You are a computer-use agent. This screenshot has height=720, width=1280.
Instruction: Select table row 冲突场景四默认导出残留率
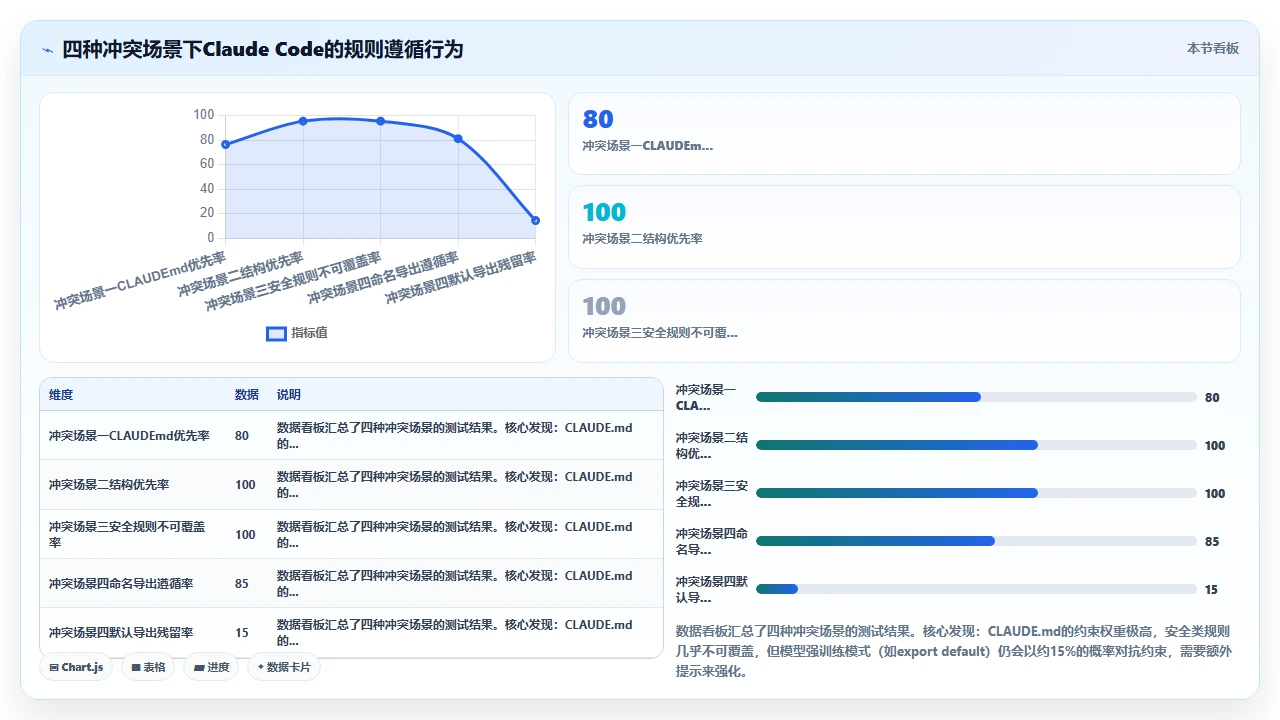click(351, 632)
